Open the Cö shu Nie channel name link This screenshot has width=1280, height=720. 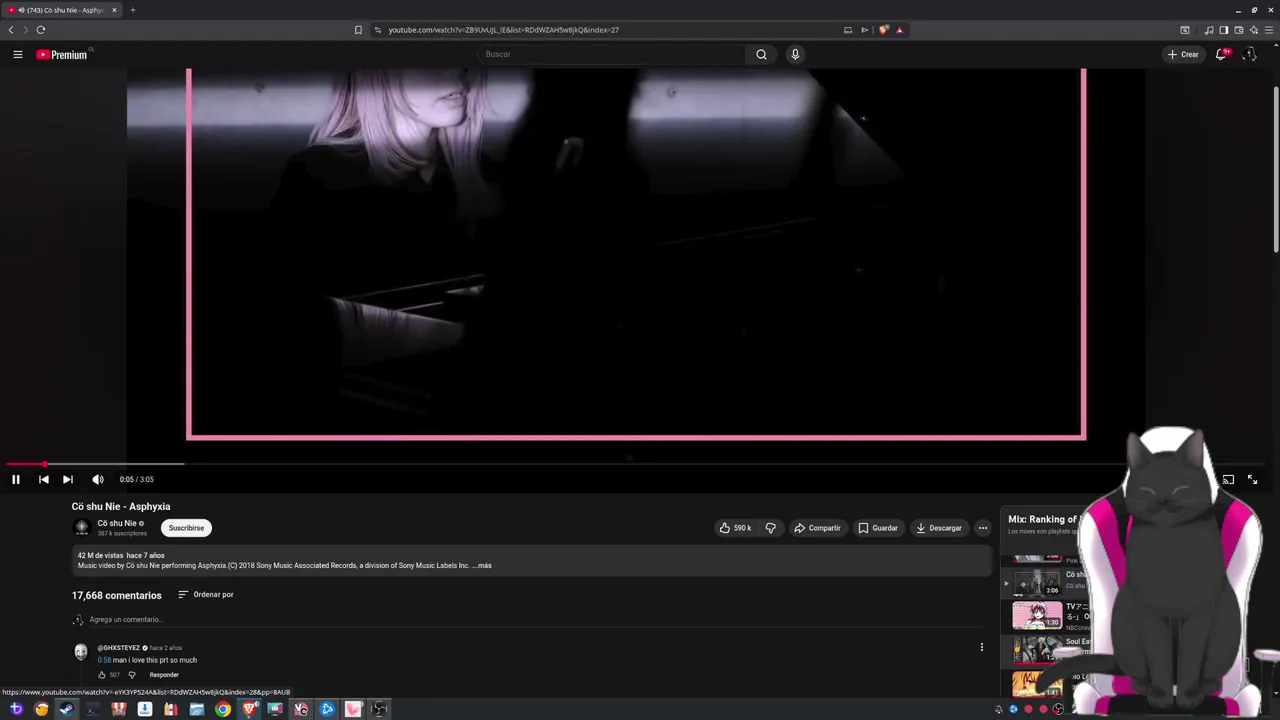tap(117, 523)
